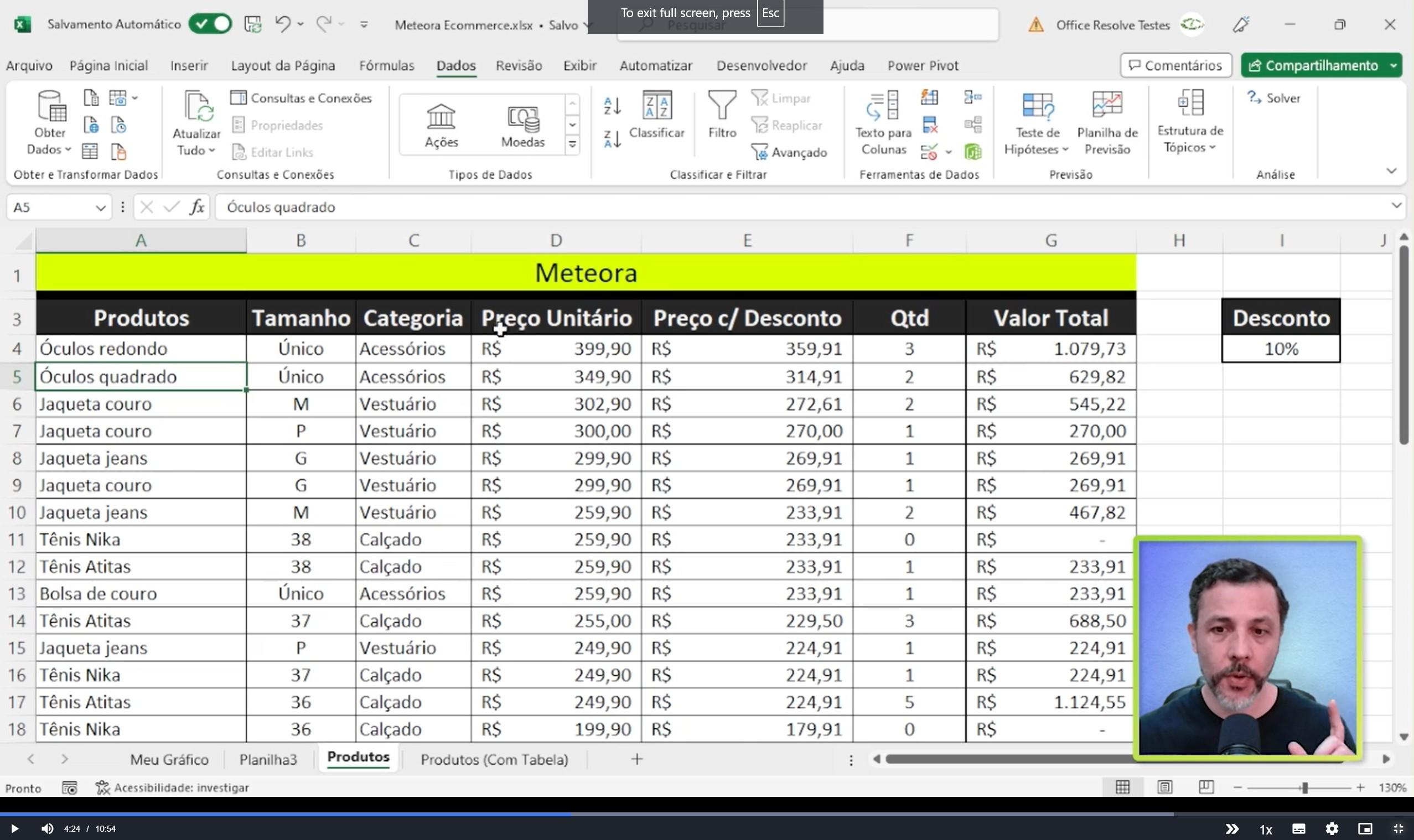This screenshot has width=1414, height=840.
Task: Open the Obter Dados menu
Action: coord(50,123)
